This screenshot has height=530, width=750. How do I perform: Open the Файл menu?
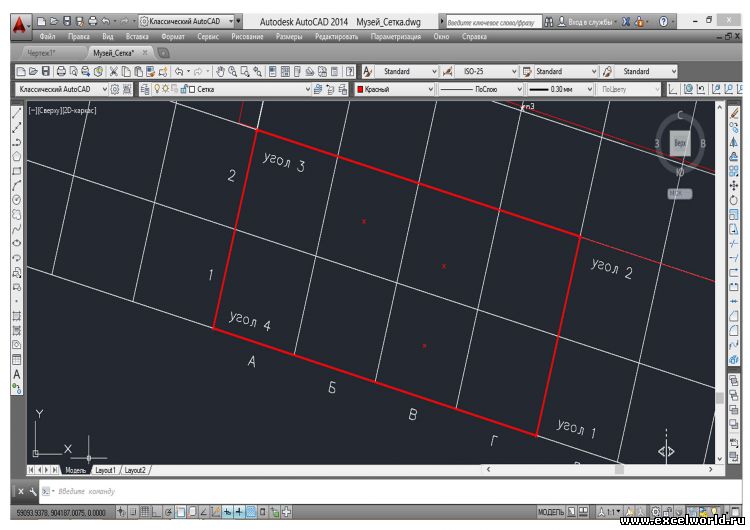(x=47, y=37)
